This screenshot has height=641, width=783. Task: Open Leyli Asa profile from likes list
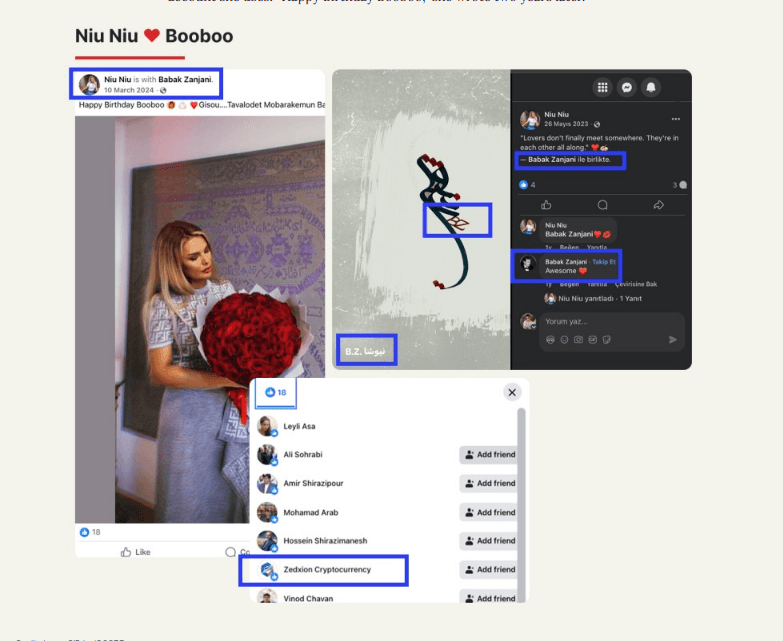click(299, 426)
